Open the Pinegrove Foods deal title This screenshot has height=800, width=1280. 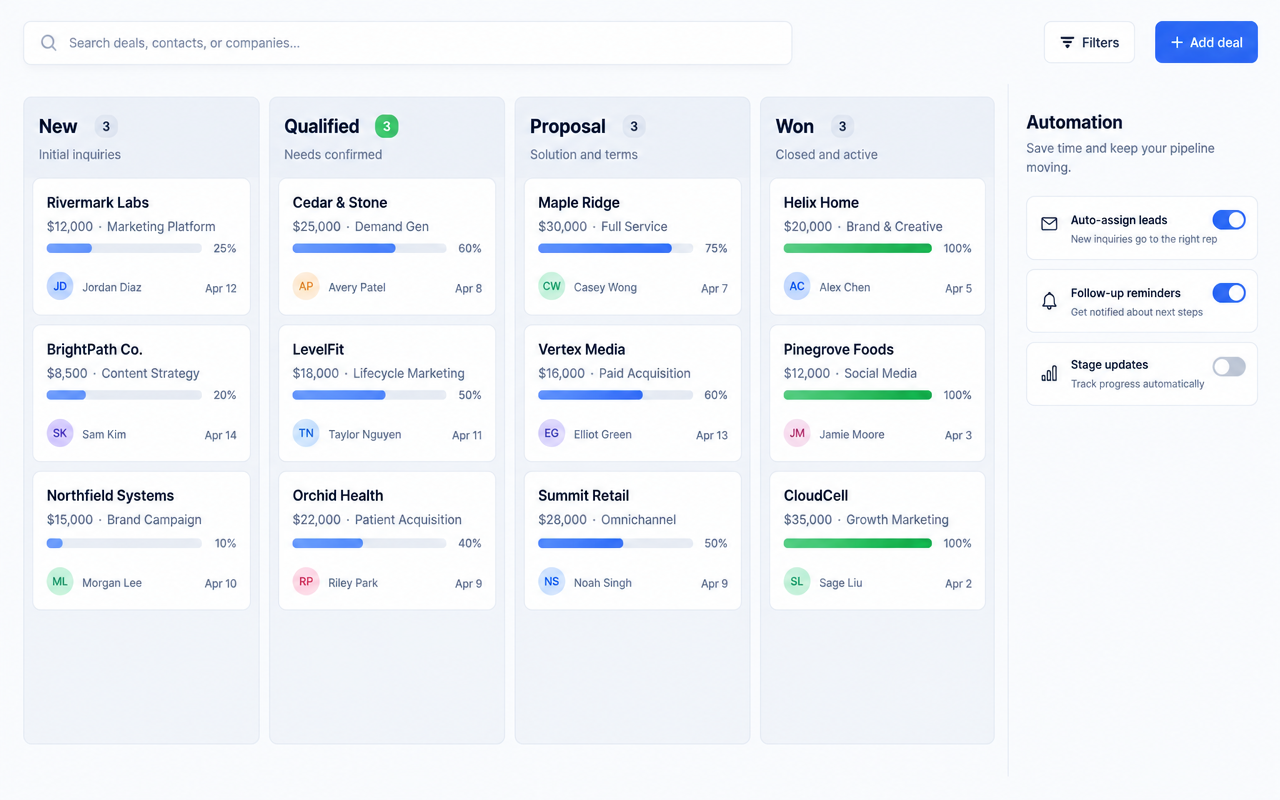click(x=839, y=350)
